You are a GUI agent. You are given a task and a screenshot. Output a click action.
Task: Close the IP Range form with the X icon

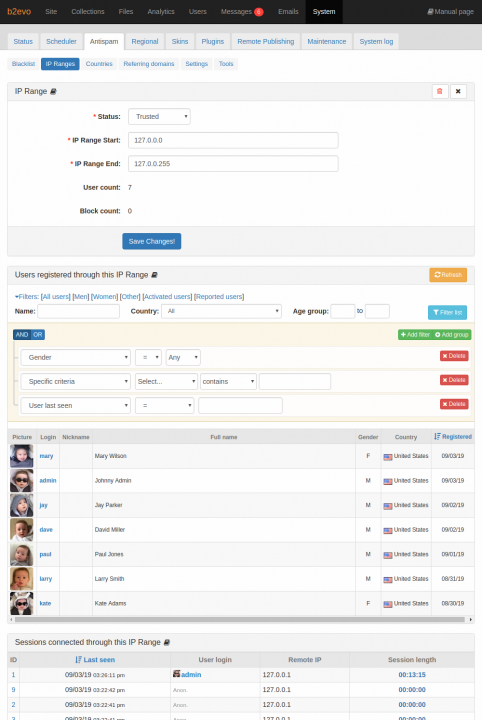click(x=458, y=91)
